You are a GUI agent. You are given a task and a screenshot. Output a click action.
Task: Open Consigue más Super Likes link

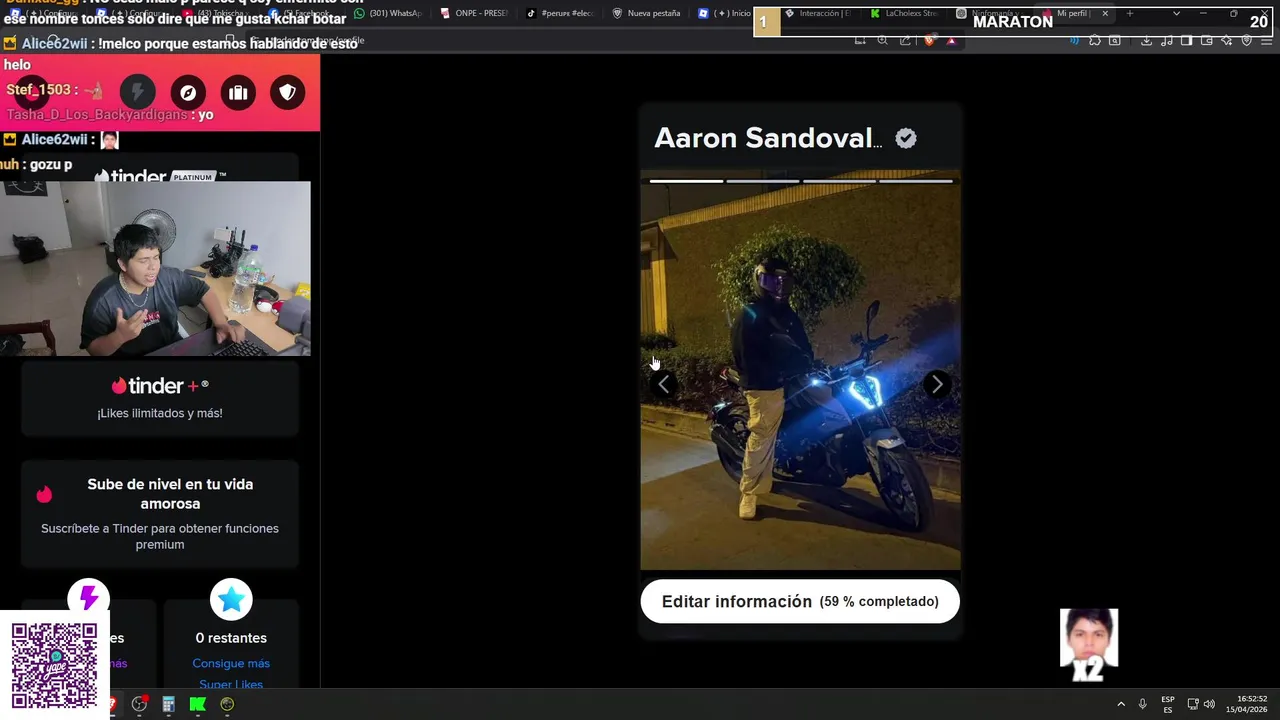click(231, 674)
